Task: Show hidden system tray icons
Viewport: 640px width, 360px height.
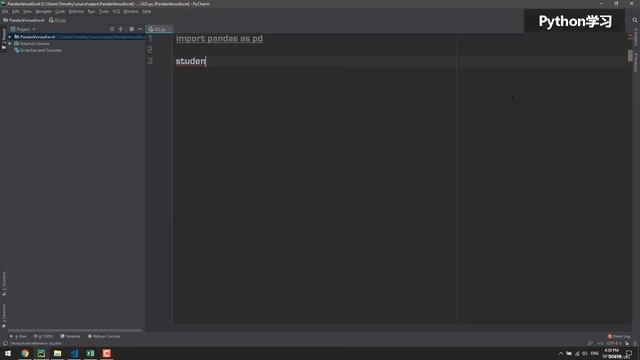Action: point(561,353)
